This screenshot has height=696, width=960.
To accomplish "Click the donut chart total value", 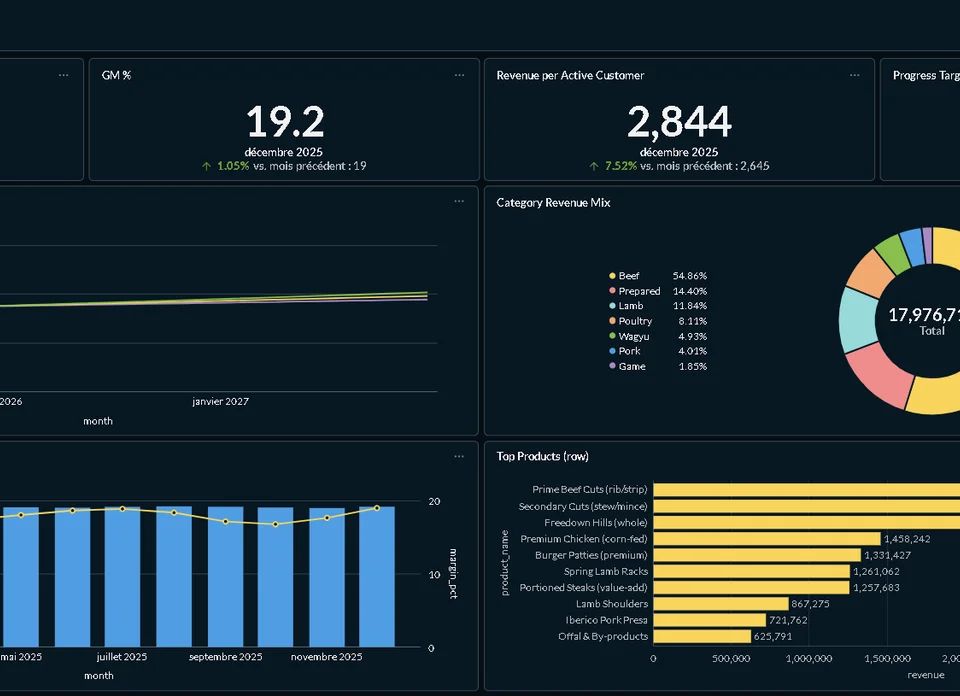I will [924, 315].
